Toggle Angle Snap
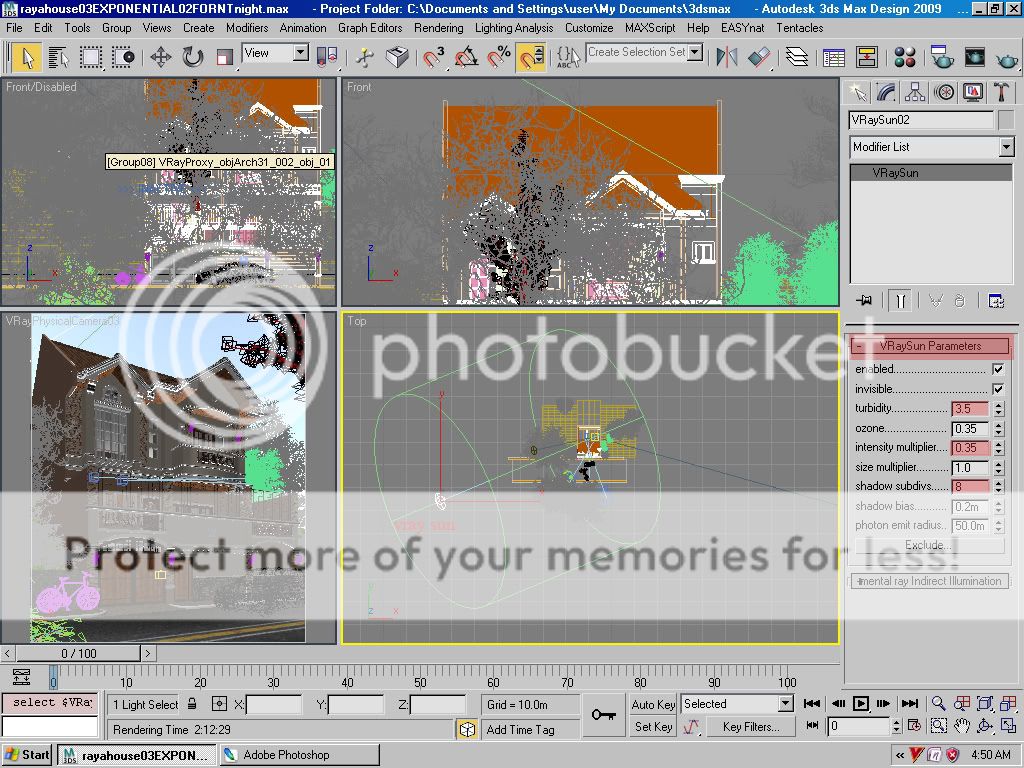Screen dimensions: 1024x768 (x=466, y=57)
